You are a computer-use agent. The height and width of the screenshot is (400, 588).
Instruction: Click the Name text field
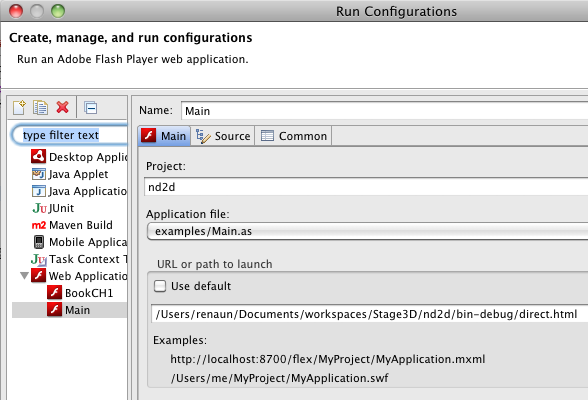(x=384, y=111)
